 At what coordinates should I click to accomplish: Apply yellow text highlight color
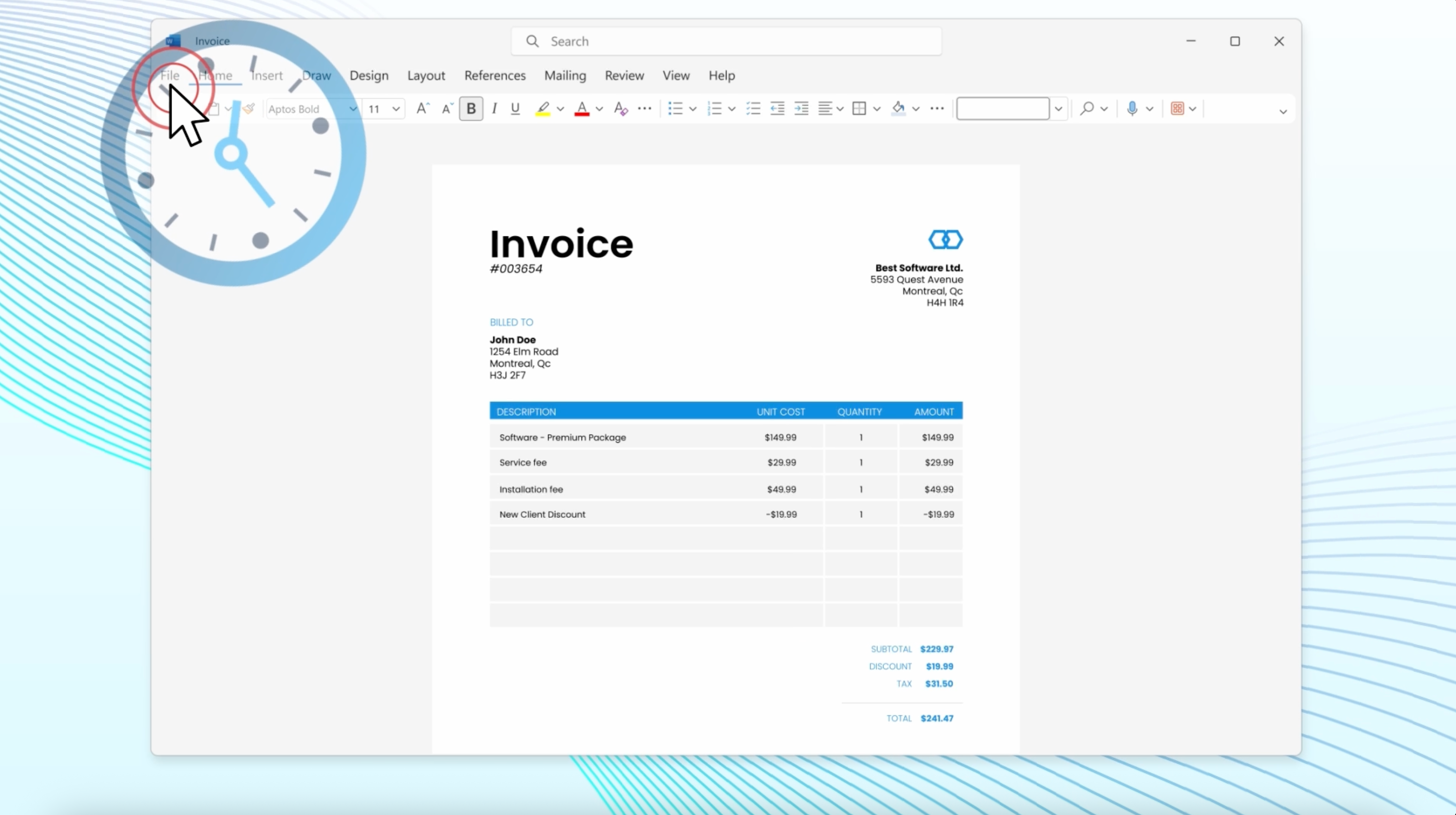(542, 108)
